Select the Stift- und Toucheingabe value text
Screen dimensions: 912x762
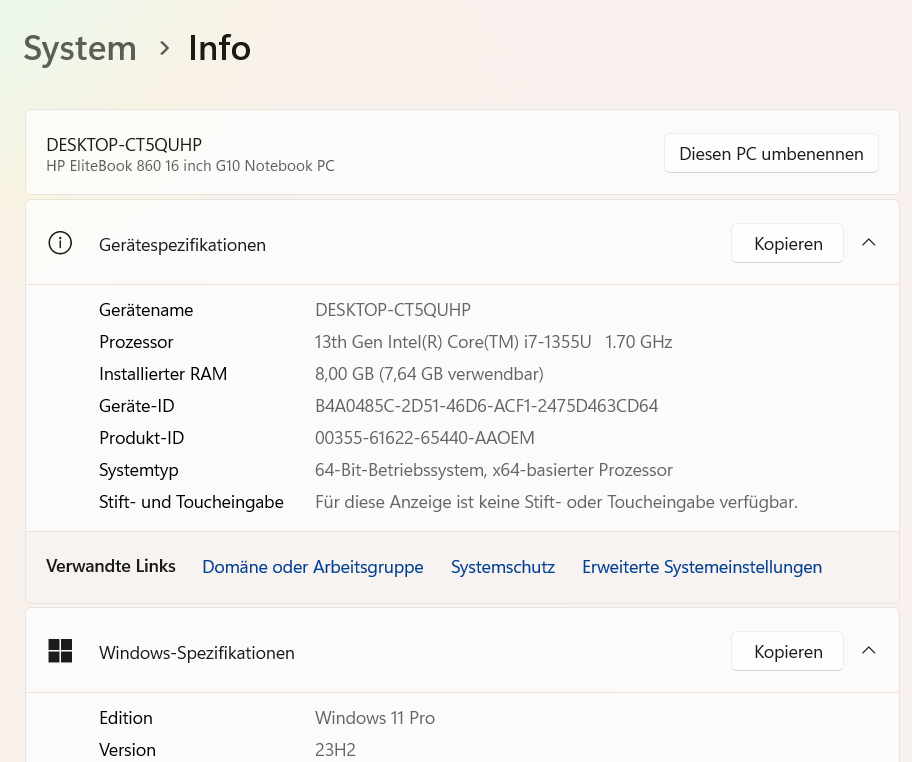[556, 501]
